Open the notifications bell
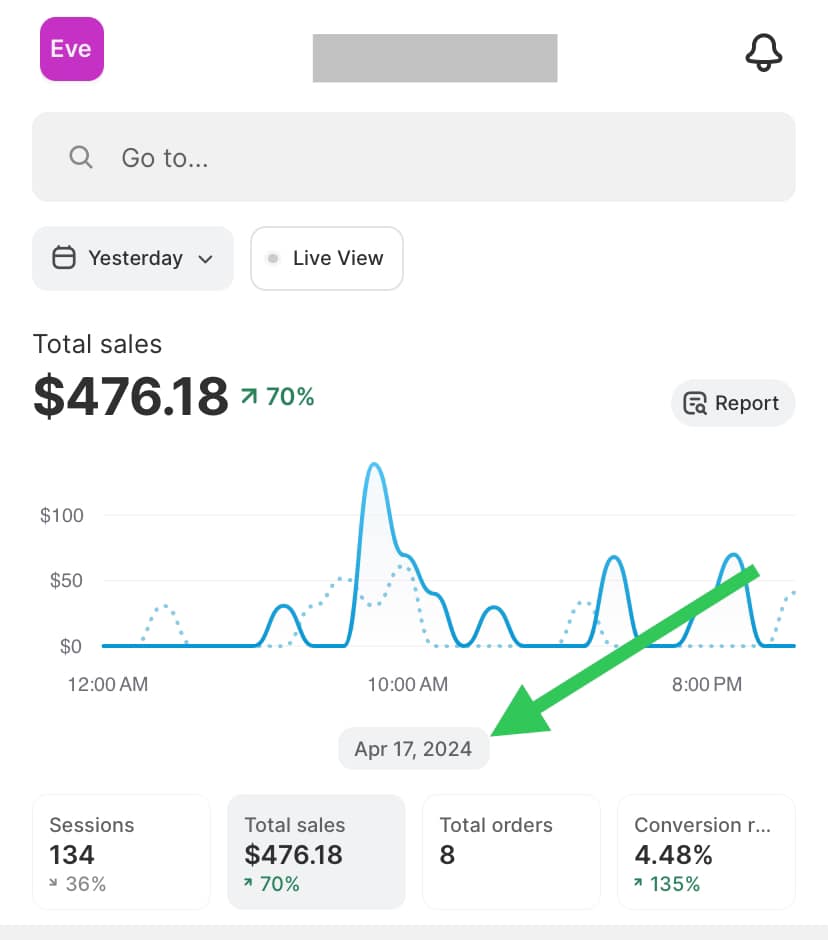The width and height of the screenshot is (828, 940). click(x=764, y=53)
